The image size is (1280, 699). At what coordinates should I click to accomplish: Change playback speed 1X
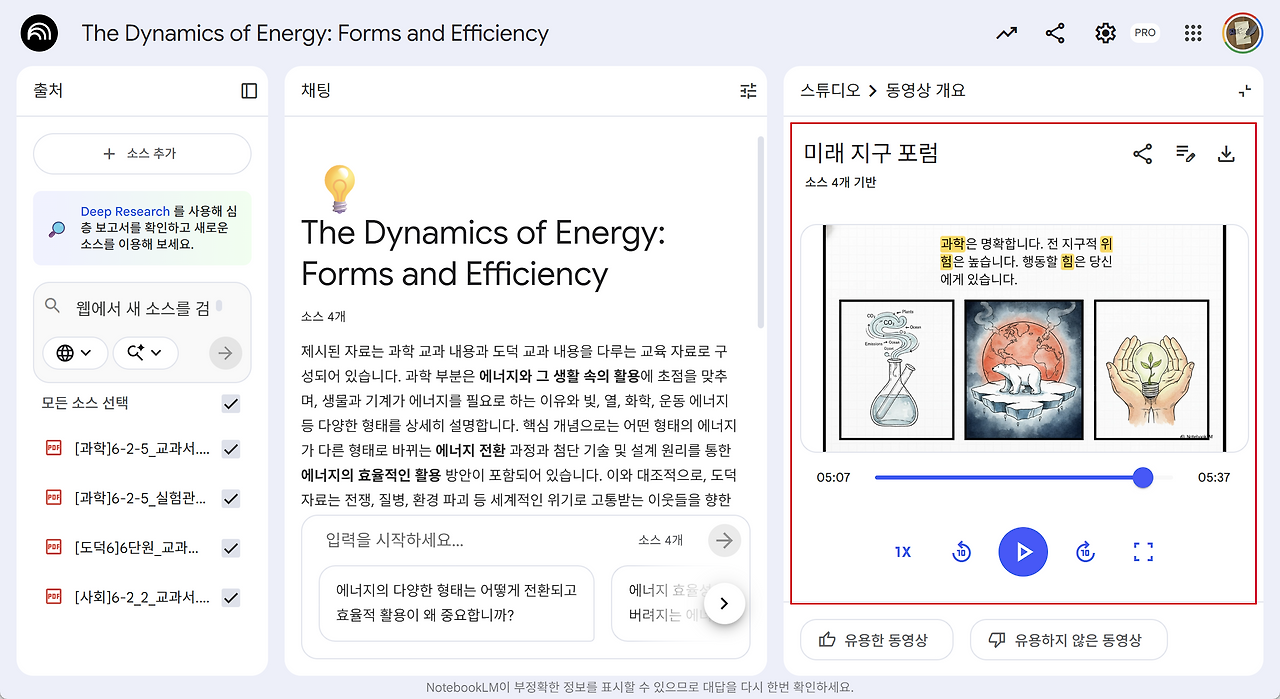pyautogui.click(x=903, y=552)
